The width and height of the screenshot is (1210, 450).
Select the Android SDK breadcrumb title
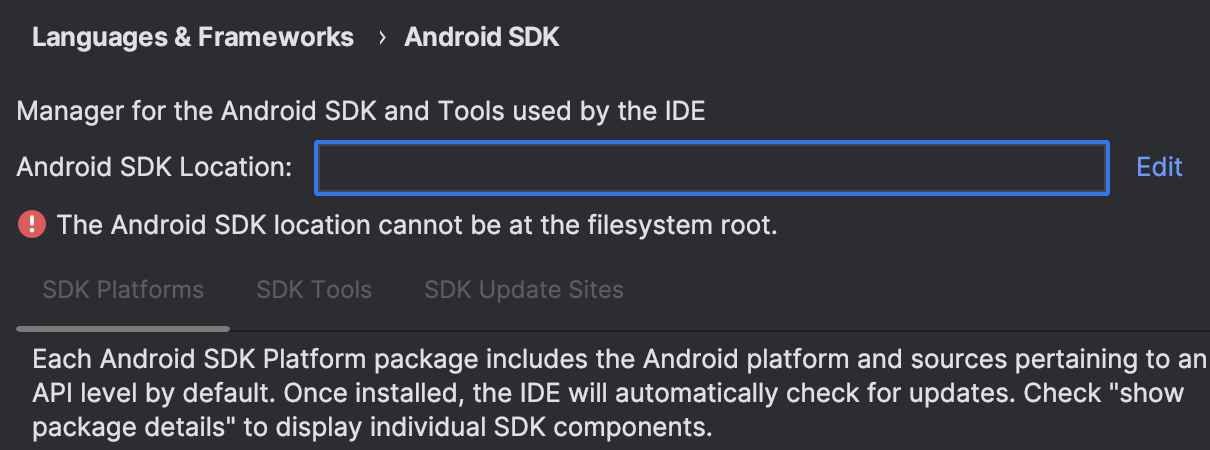click(x=481, y=38)
